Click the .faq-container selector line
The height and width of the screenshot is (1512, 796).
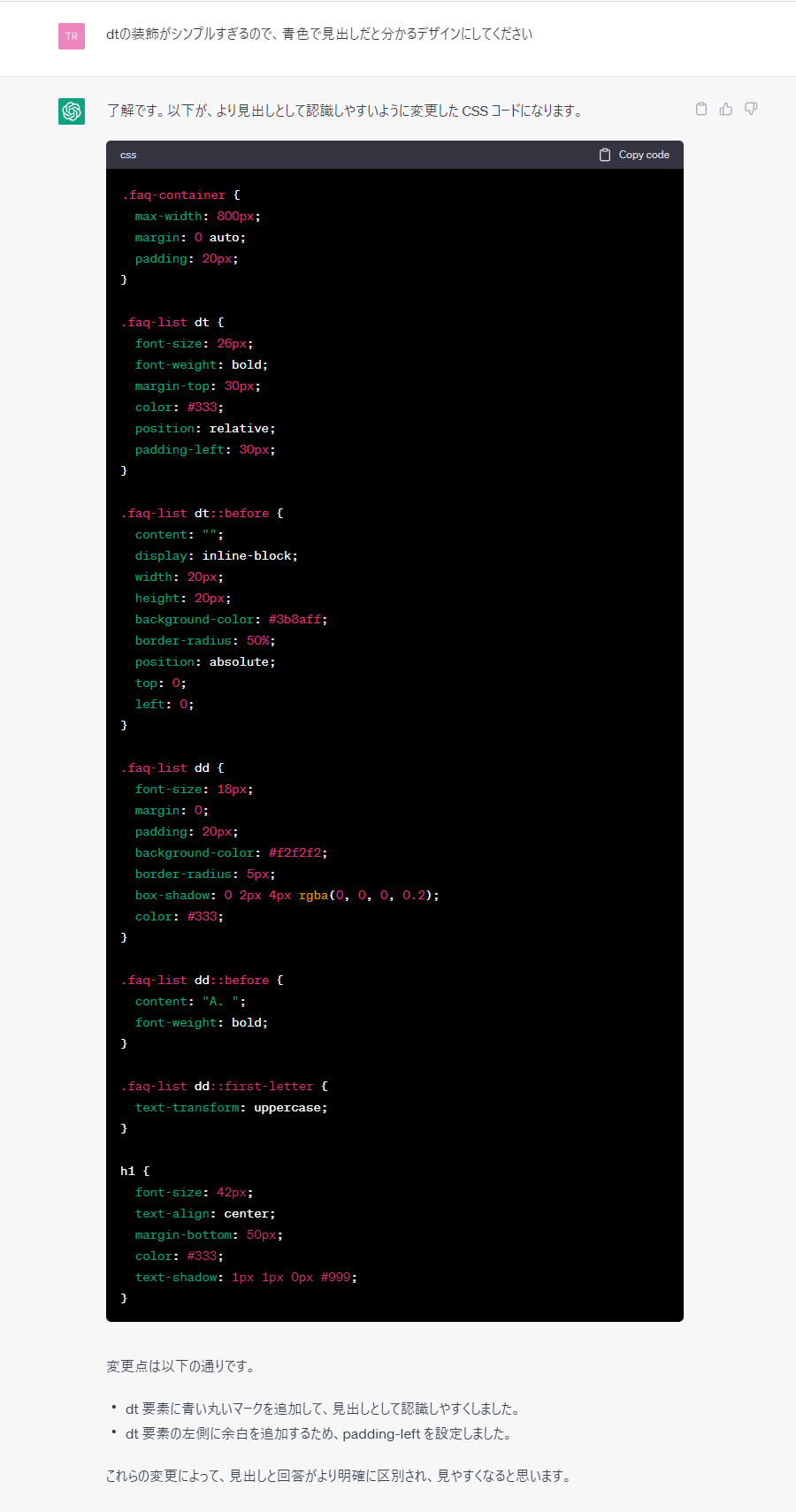click(x=180, y=195)
